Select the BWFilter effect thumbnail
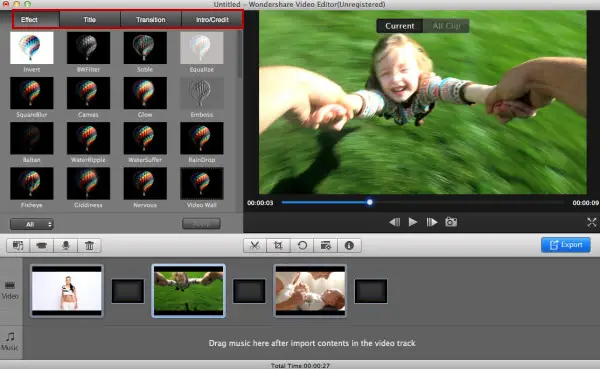Screen dimensions: 600x369 point(88,48)
